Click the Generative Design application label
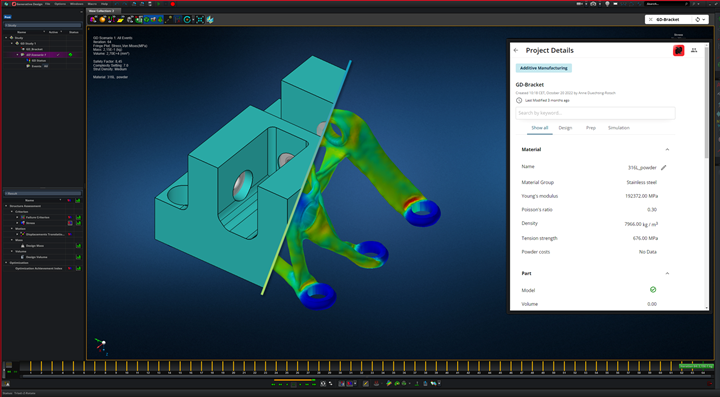Viewport: 720px width, 397px height. [28, 4]
